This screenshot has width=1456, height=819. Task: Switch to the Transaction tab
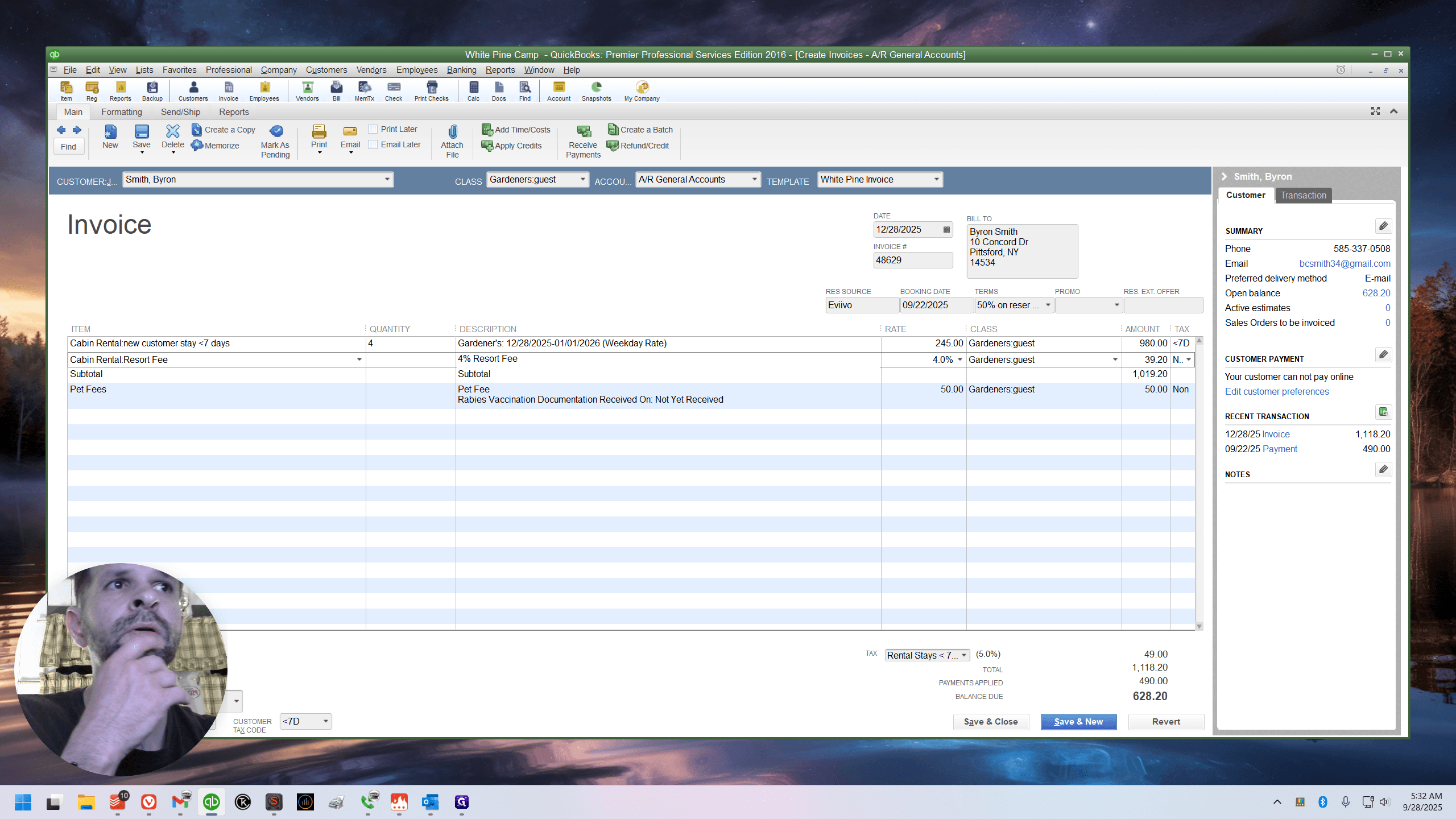(1303, 196)
